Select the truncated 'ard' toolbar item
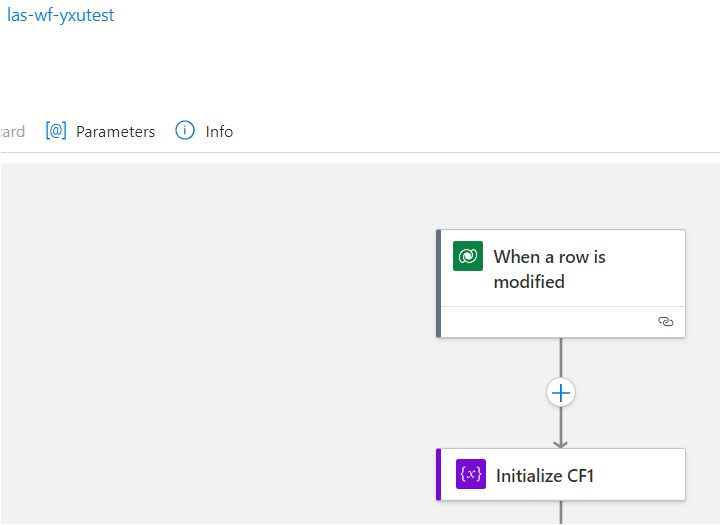This screenshot has width=721, height=525. pos(12,132)
